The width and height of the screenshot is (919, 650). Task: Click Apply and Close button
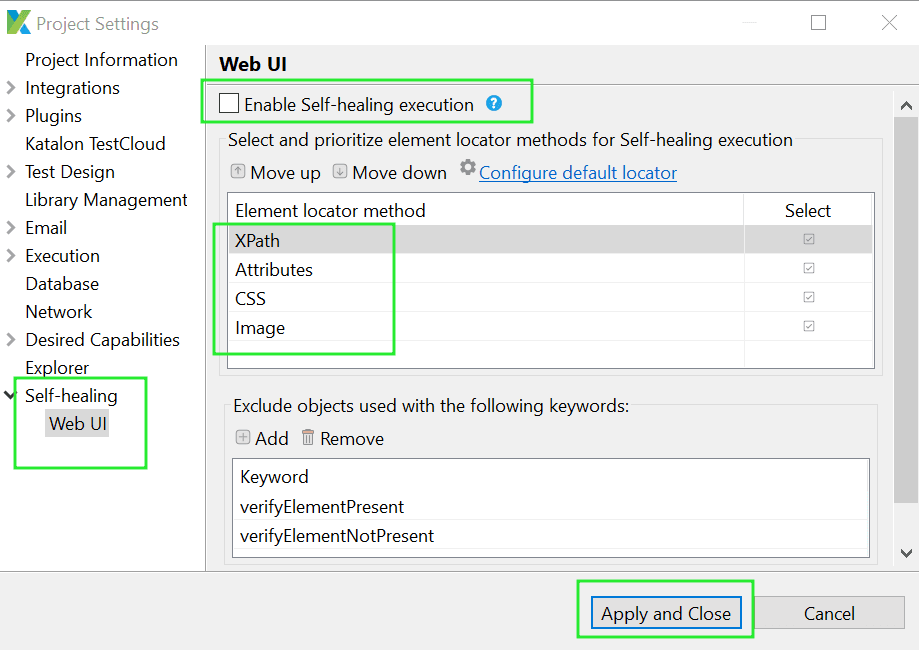[x=666, y=612]
